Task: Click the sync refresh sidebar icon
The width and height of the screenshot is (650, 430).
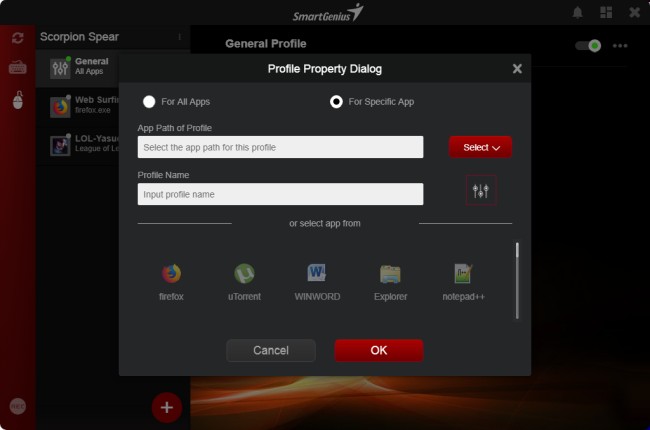Action: click(18, 38)
